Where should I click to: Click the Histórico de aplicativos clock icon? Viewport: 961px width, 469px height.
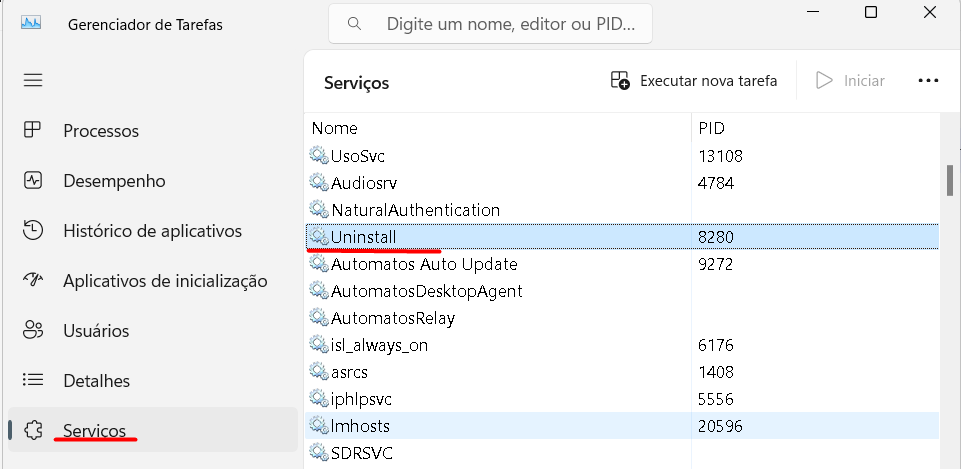(x=33, y=231)
